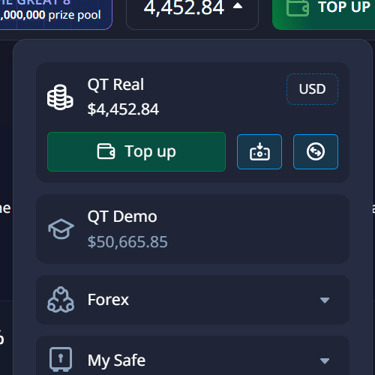Click the graduation cap icon for QT Demo
The width and height of the screenshot is (375, 375).
[61, 229]
